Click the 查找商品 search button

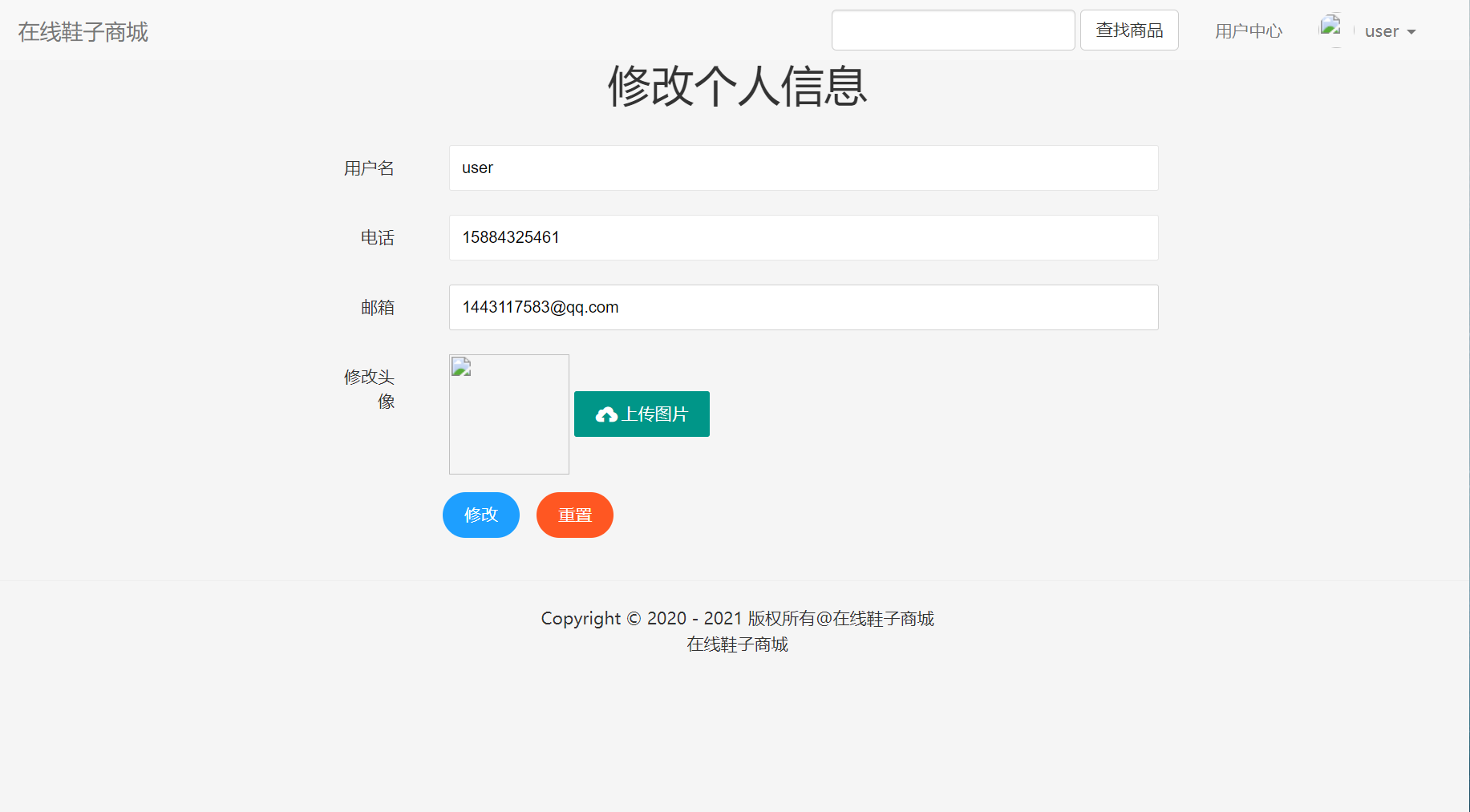1128,30
